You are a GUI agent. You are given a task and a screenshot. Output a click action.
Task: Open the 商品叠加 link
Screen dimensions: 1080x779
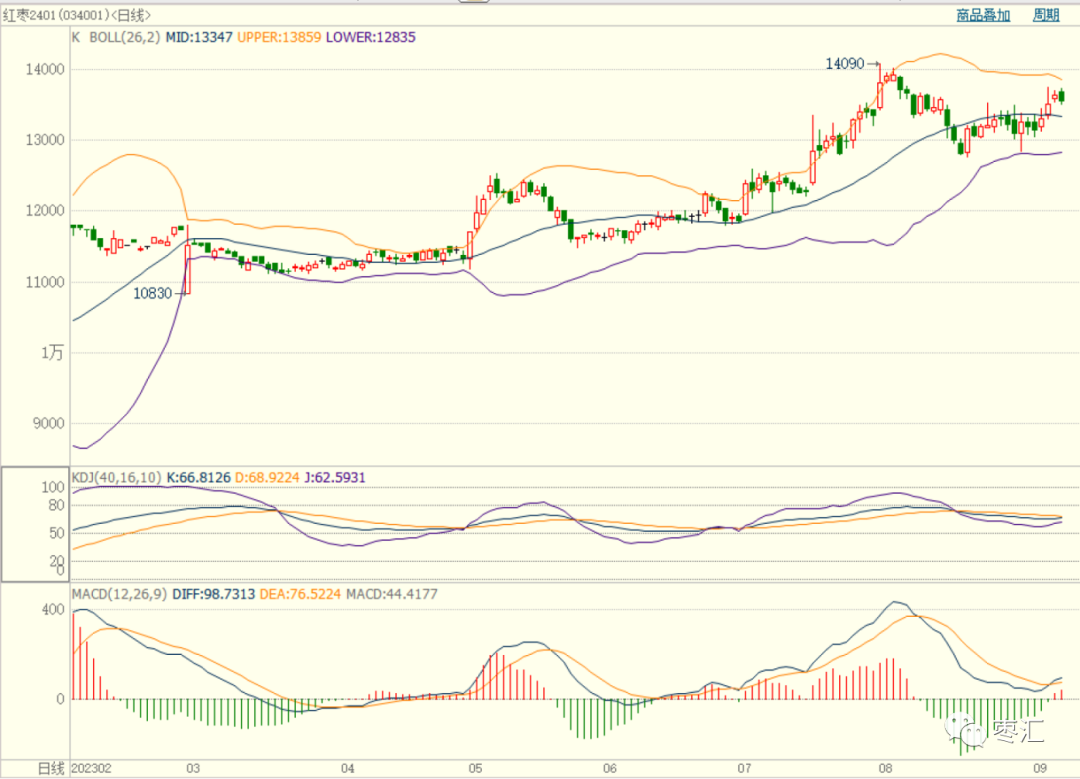coord(983,15)
